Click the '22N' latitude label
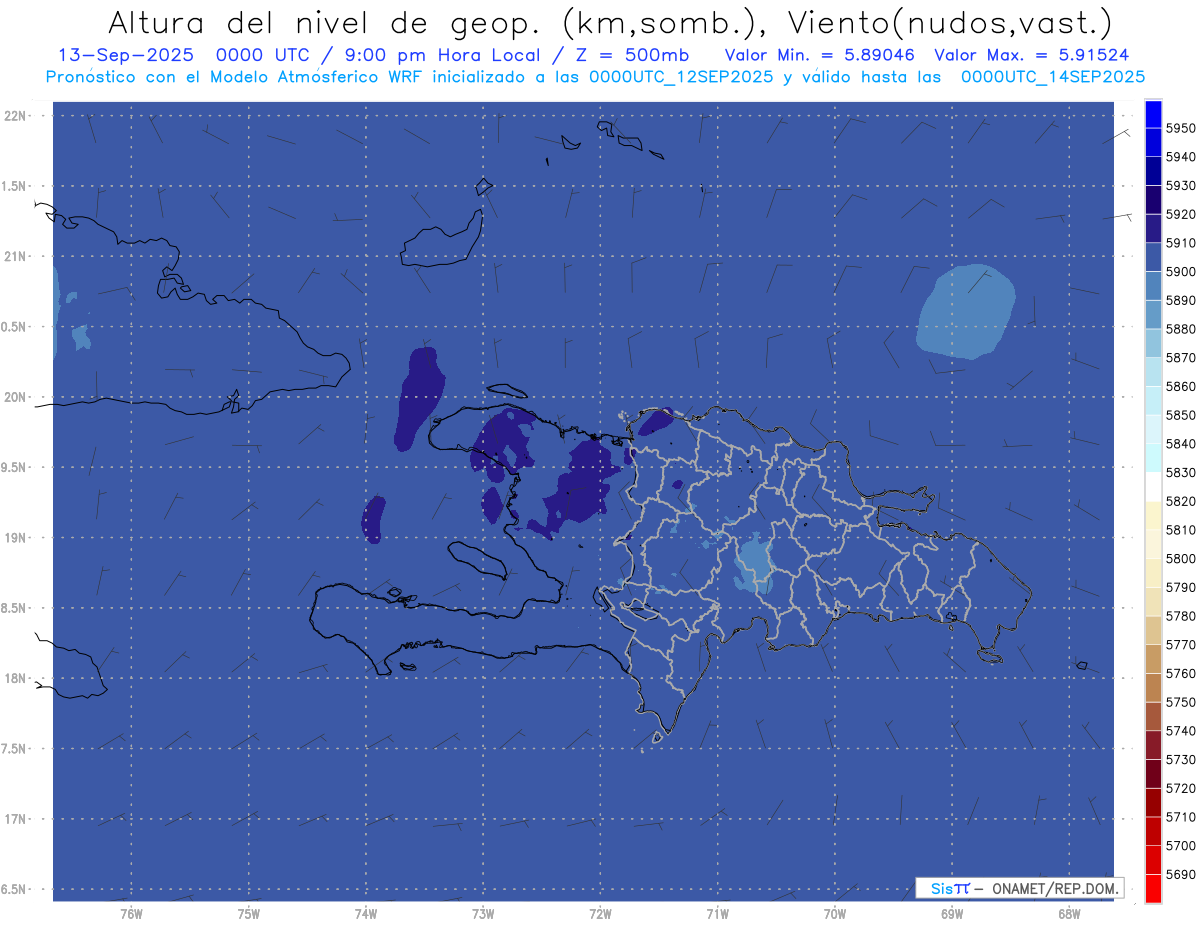This screenshot has width=1200, height=927. tap(17, 116)
